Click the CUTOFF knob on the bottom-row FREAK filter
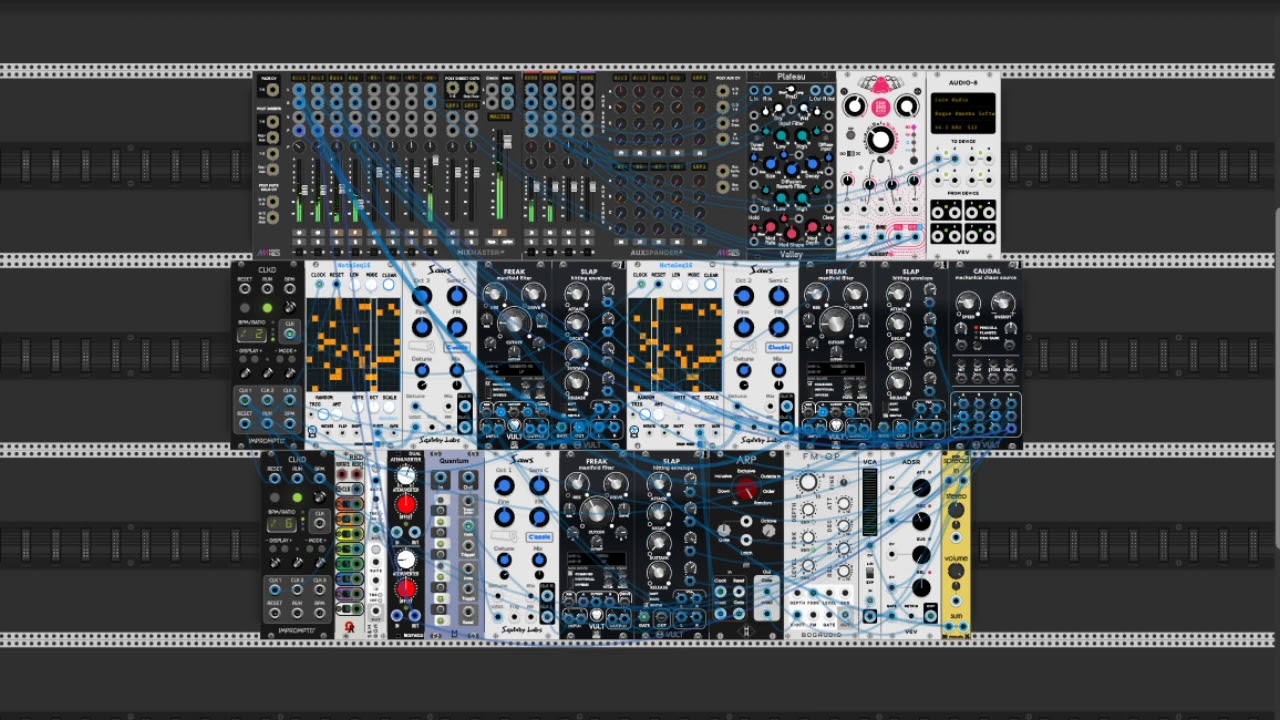The image size is (1280, 720). [596, 511]
